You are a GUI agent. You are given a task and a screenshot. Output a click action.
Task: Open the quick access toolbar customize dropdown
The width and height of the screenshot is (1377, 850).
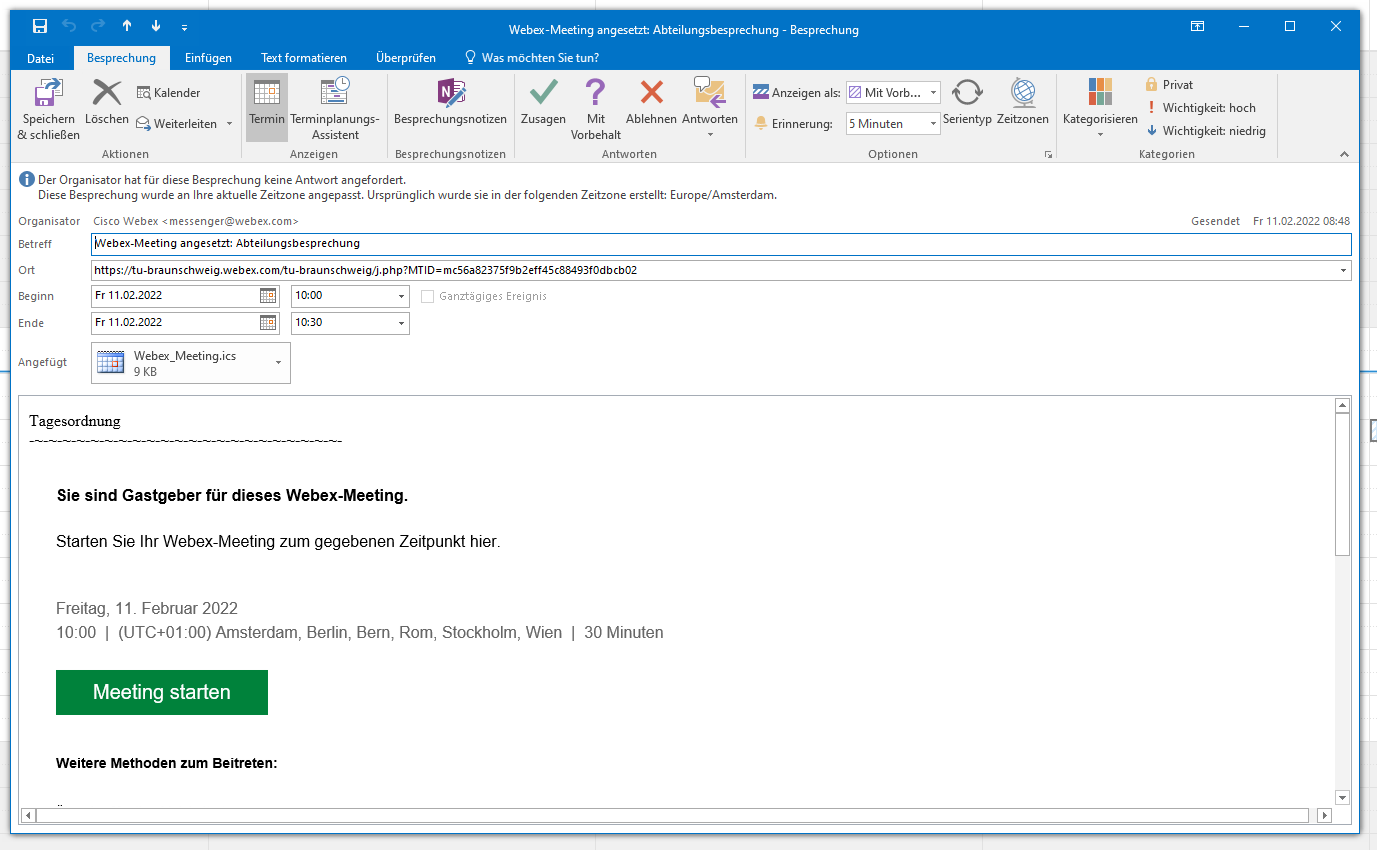(x=184, y=28)
